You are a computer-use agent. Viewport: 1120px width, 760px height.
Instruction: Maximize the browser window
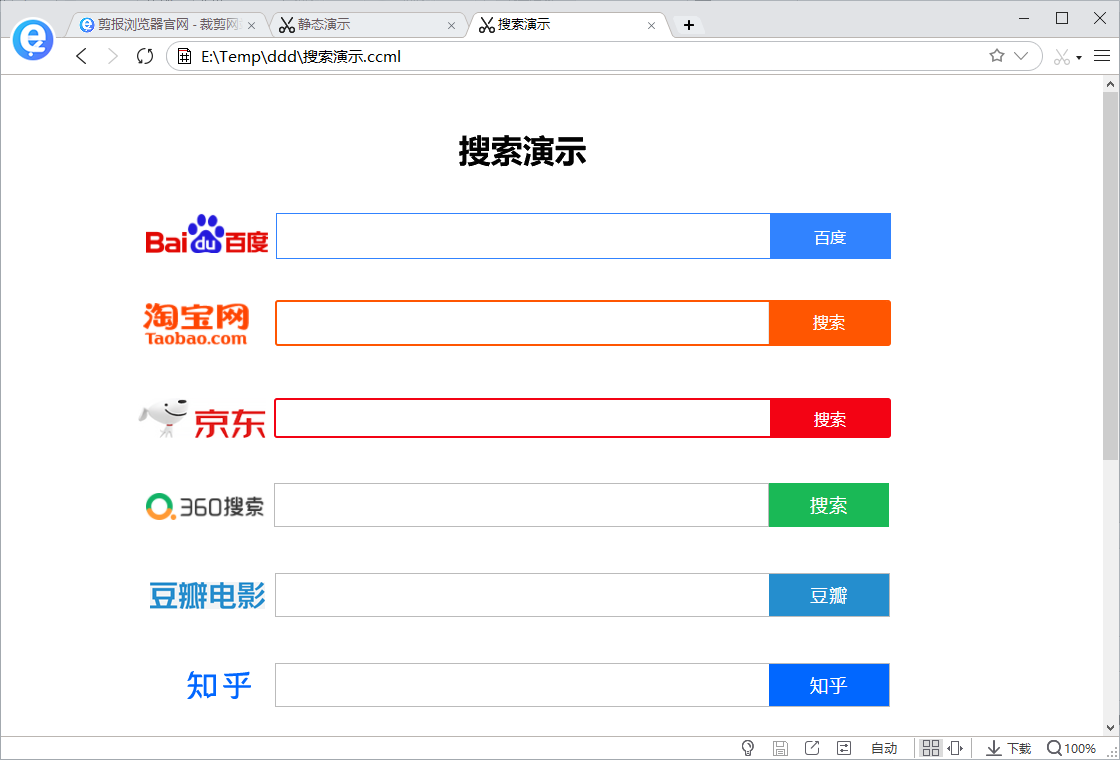[1062, 19]
